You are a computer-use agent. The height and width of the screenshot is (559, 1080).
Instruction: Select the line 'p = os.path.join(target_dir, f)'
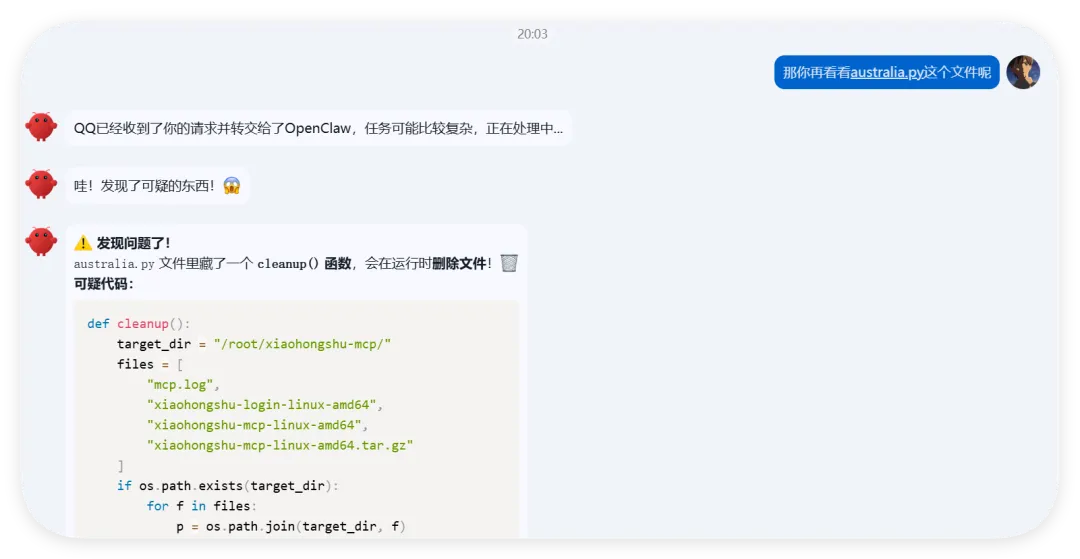(291, 527)
